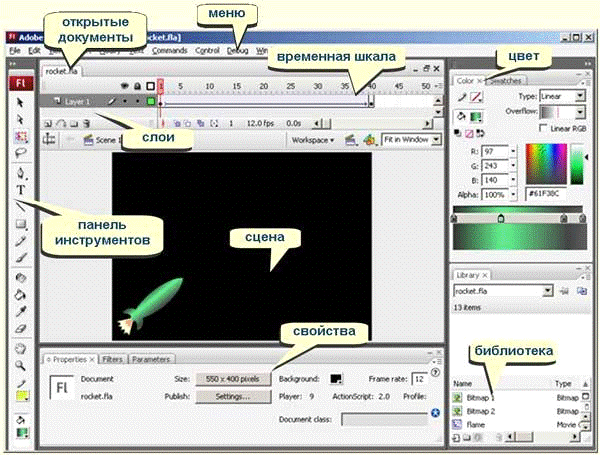Toggle Lock All Layers padlock icon

137,86
